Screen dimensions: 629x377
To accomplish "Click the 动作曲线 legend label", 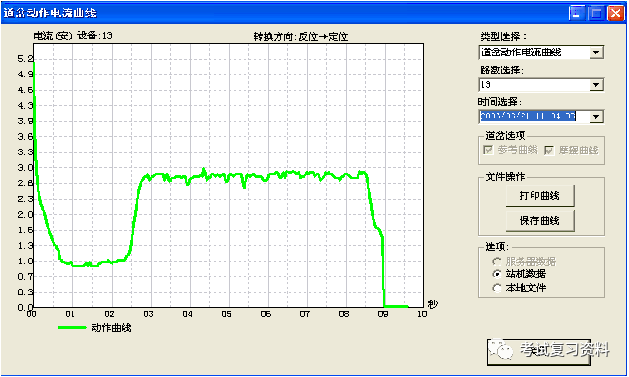I will pyautogui.click(x=112, y=328).
